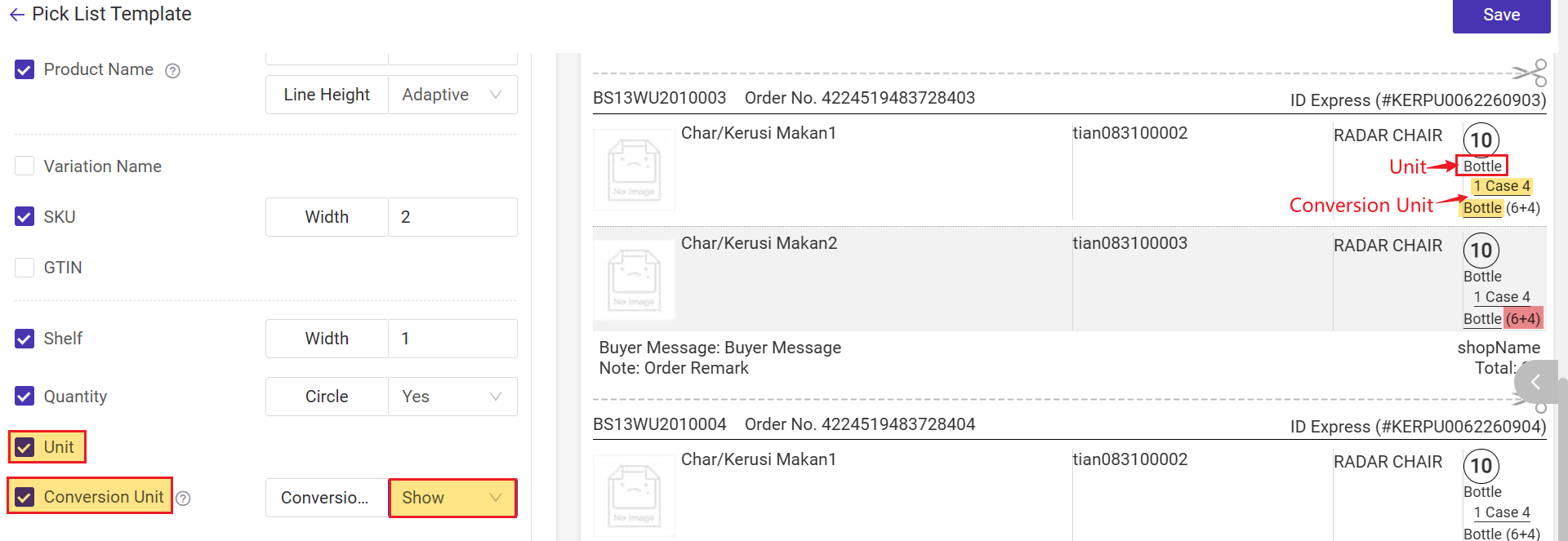Image resolution: width=1568 pixels, height=541 pixels.
Task: Click the scissors icon at the first cut line
Action: pyautogui.click(x=1530, y=73)
